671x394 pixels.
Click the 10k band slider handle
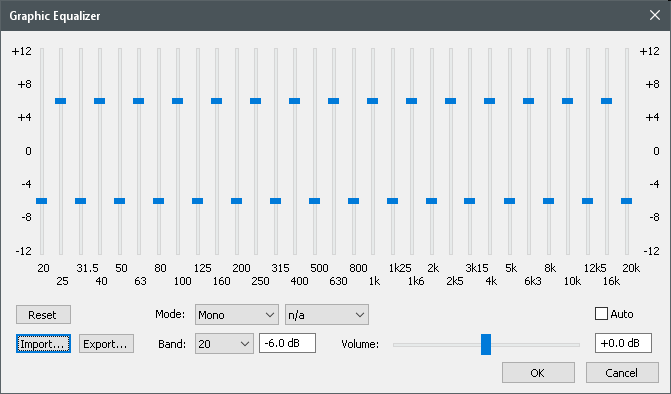[567, 101]
